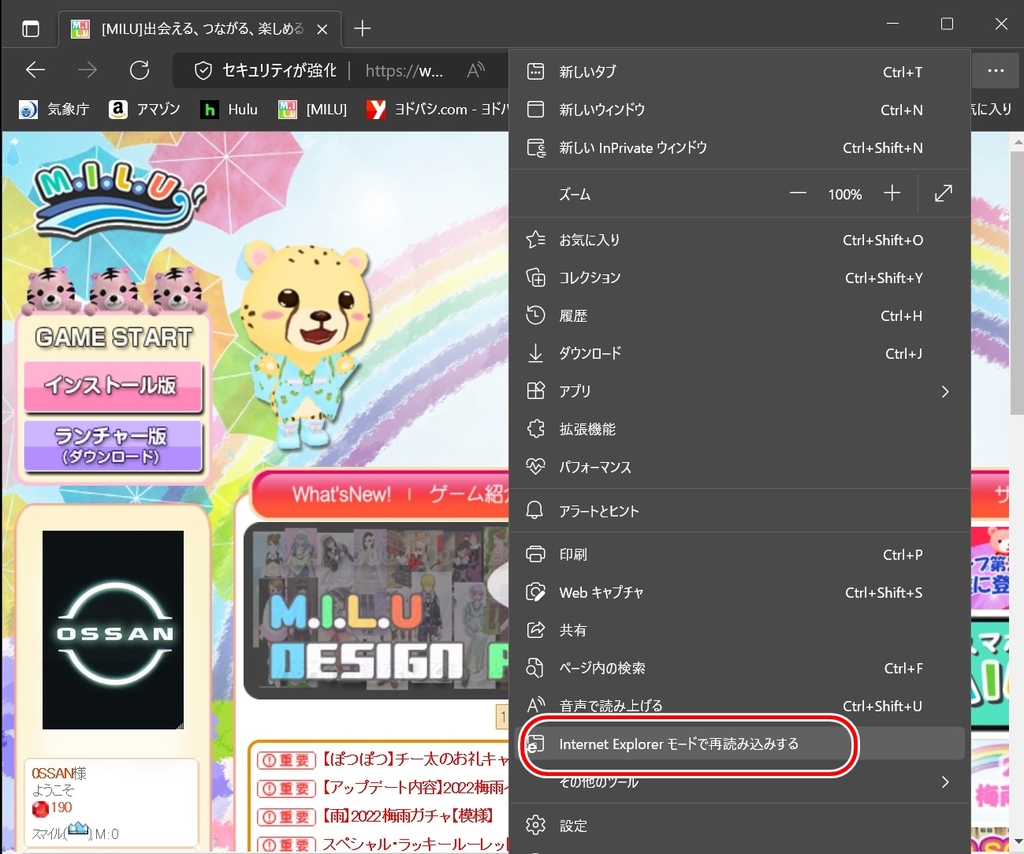Image resolution: width=1024 pixels, height=854 pixels.
Task: Open ダウンロード from the menu
Action: point(590,353)
